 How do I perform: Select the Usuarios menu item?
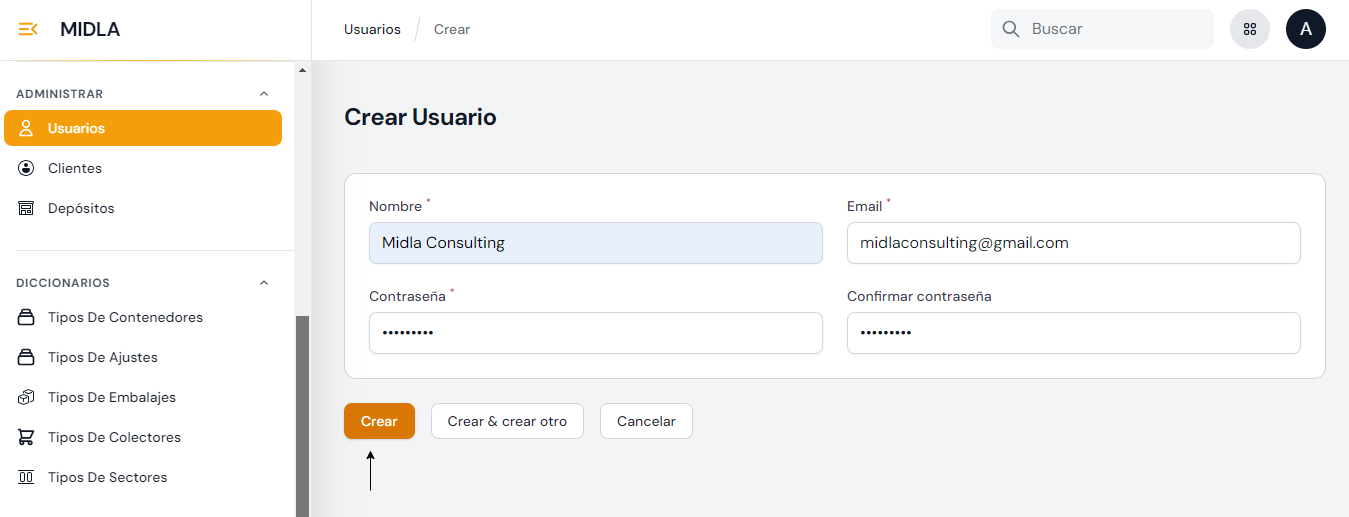tap(143, 128)
